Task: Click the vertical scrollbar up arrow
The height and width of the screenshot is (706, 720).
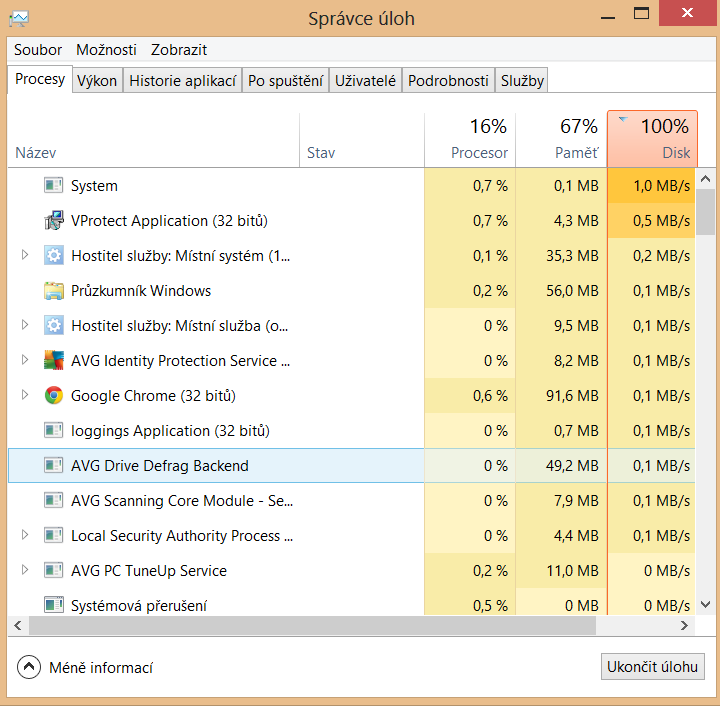Action: (706, 179)
